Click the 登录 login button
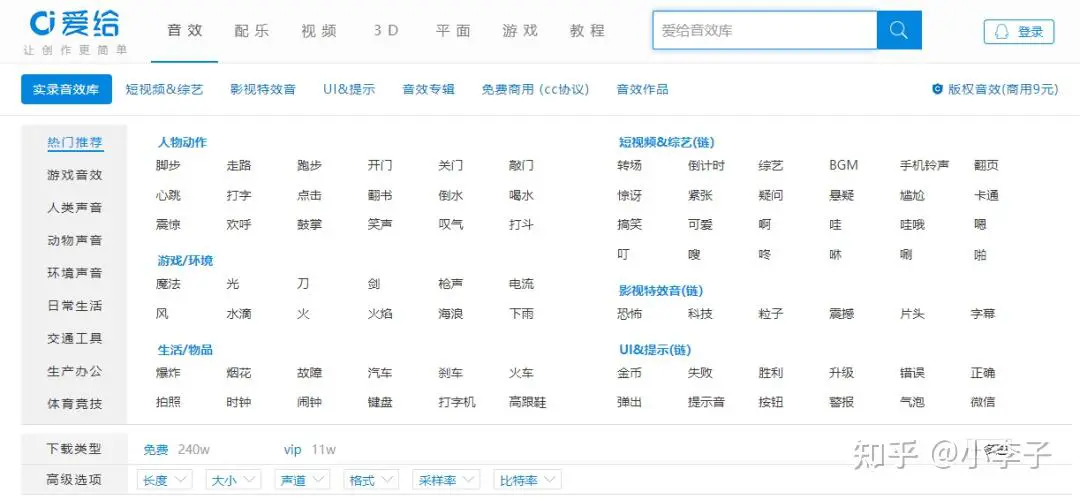1080x500 pixels. click(1019, 32)
